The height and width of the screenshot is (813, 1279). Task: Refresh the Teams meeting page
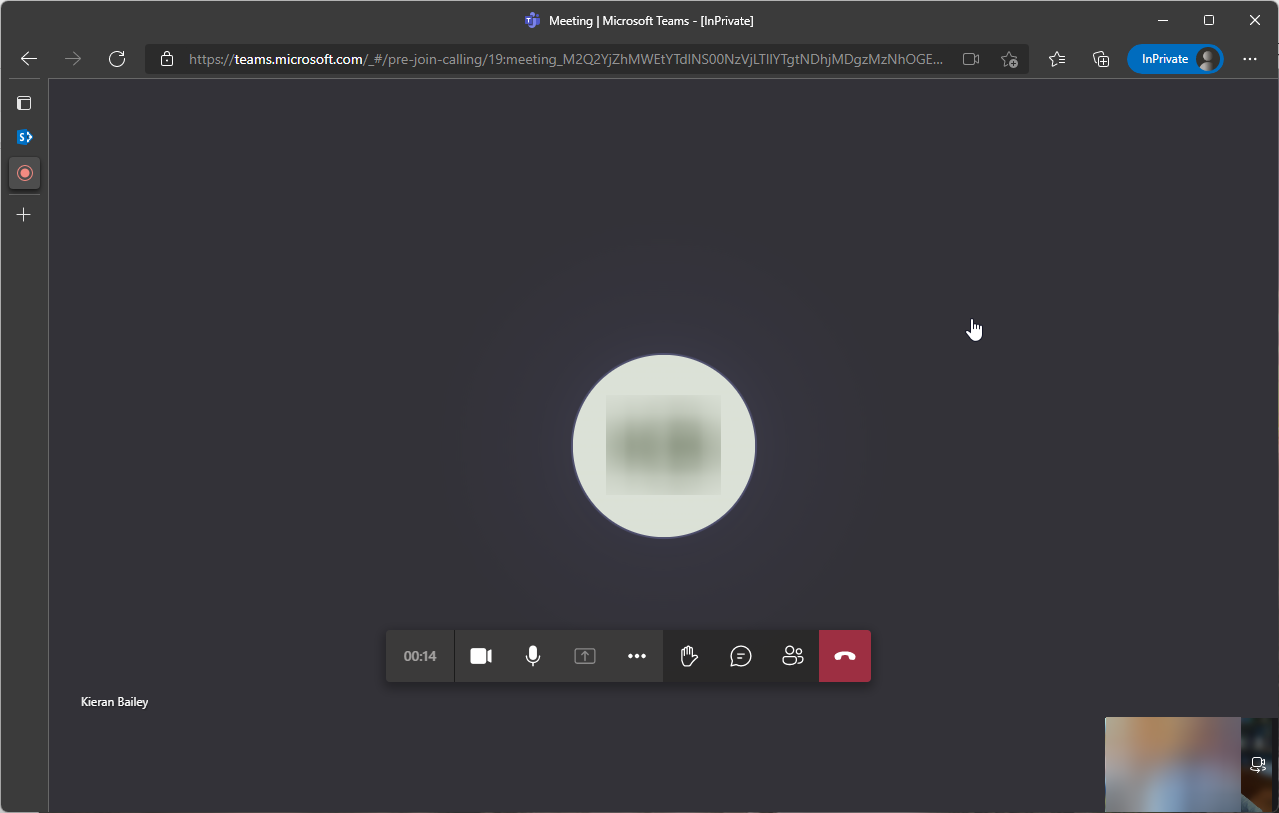click(x=117, y=59)
